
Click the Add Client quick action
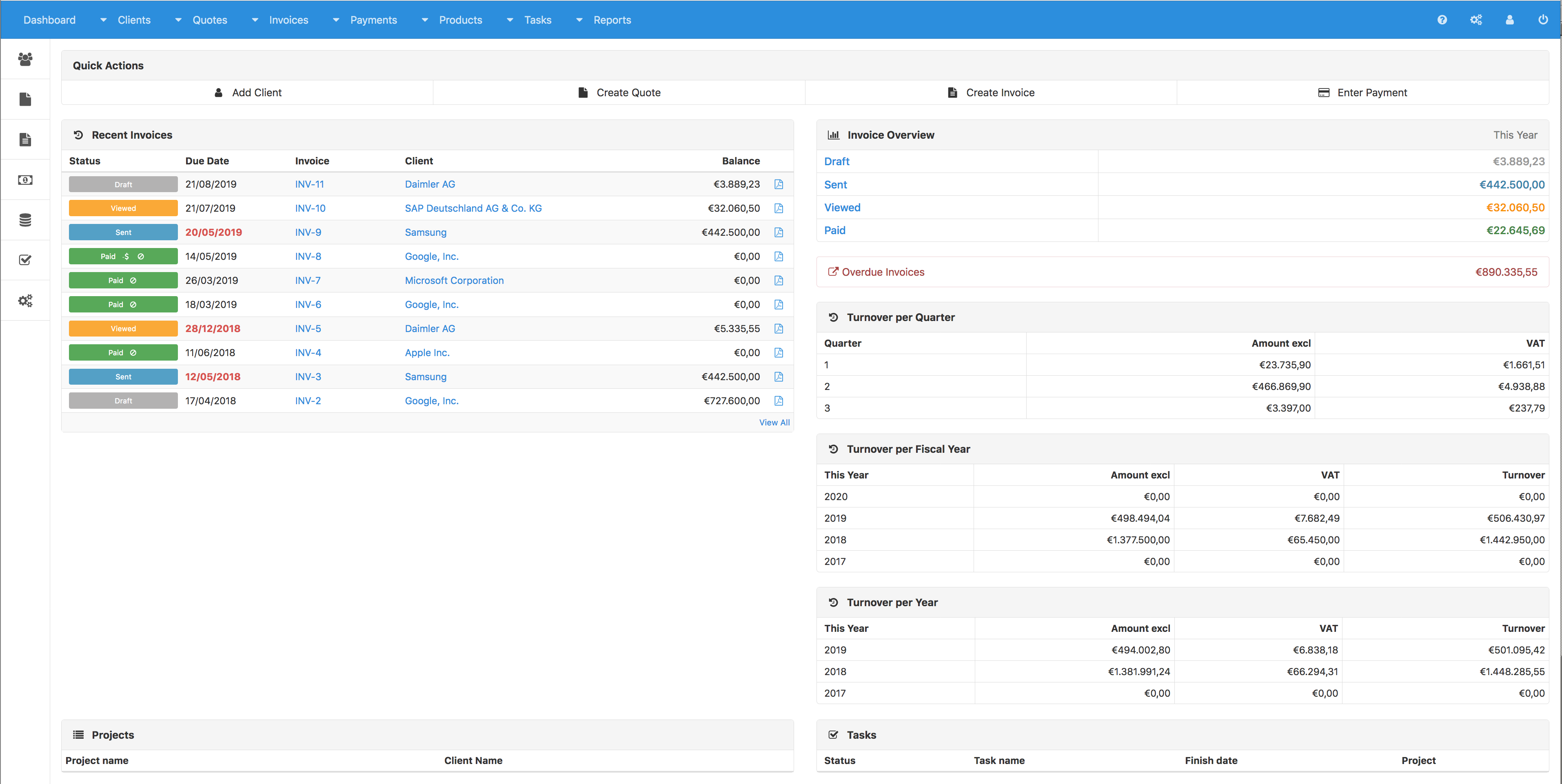[x=247, y=93]
